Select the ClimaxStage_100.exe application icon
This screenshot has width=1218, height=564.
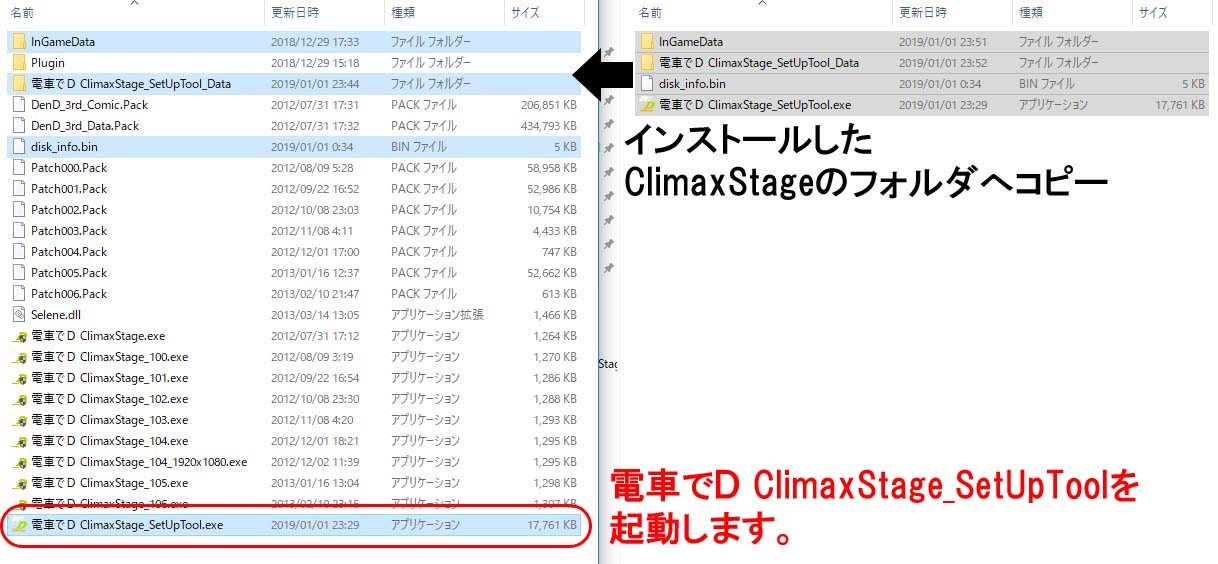tap(19, 358)
